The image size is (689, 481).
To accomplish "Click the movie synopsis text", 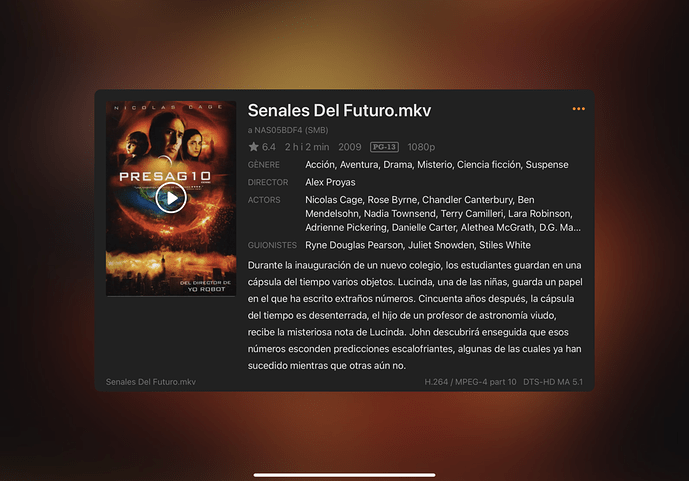I will tap(415, 315).
